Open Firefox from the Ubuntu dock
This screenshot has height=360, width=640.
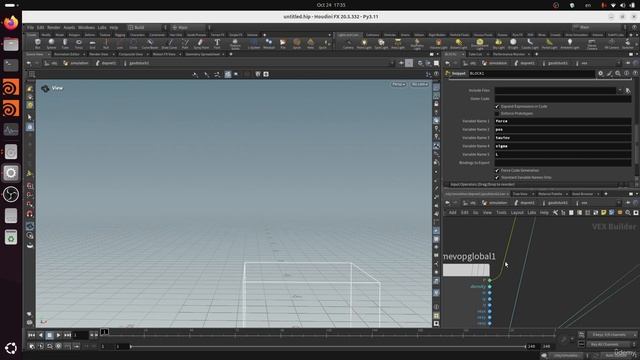[11, 22]
